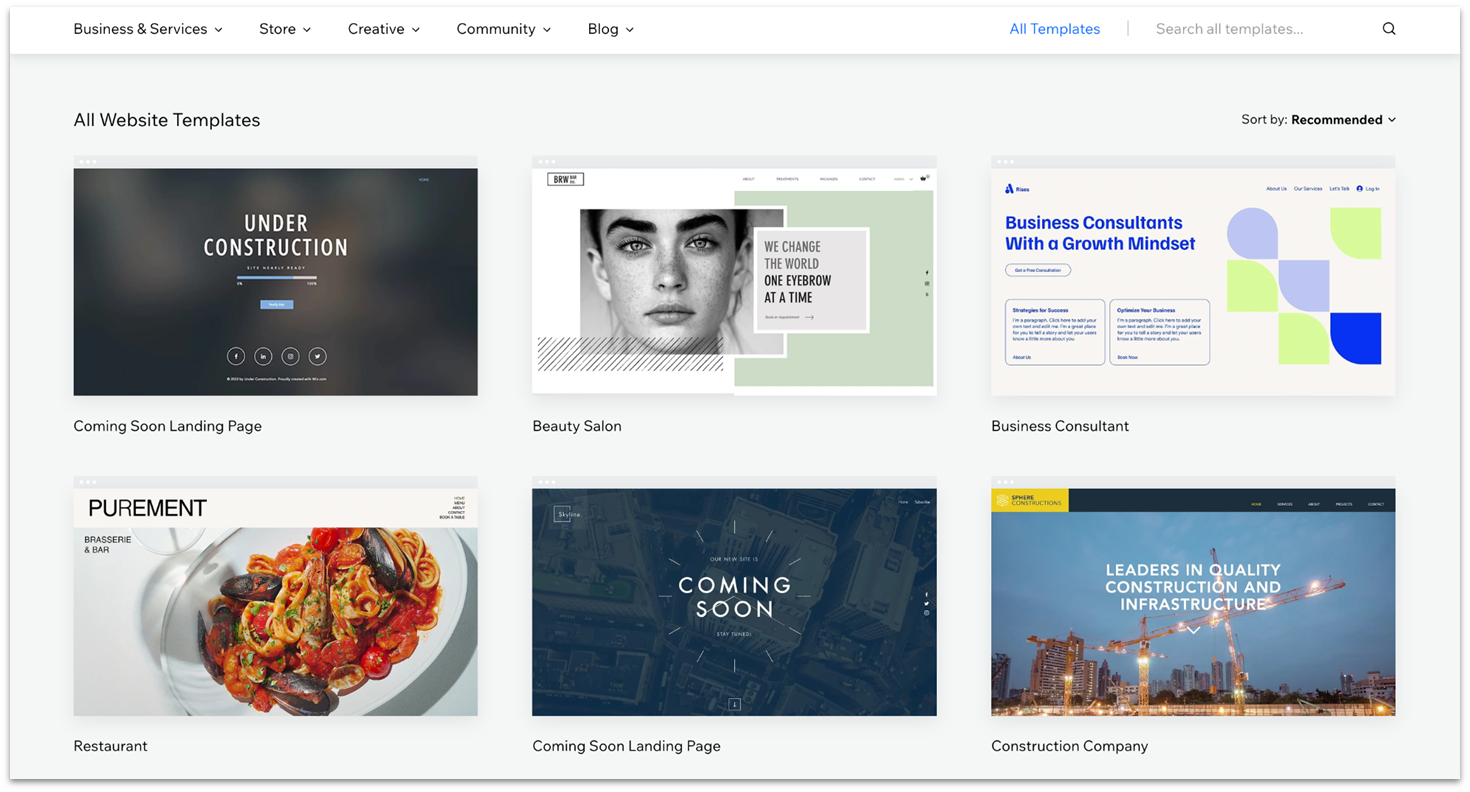The width and height of the screenshot is (1470, 792).
Task: Click the shopping cart icon in Beauty Salon template
Action: 923,179
